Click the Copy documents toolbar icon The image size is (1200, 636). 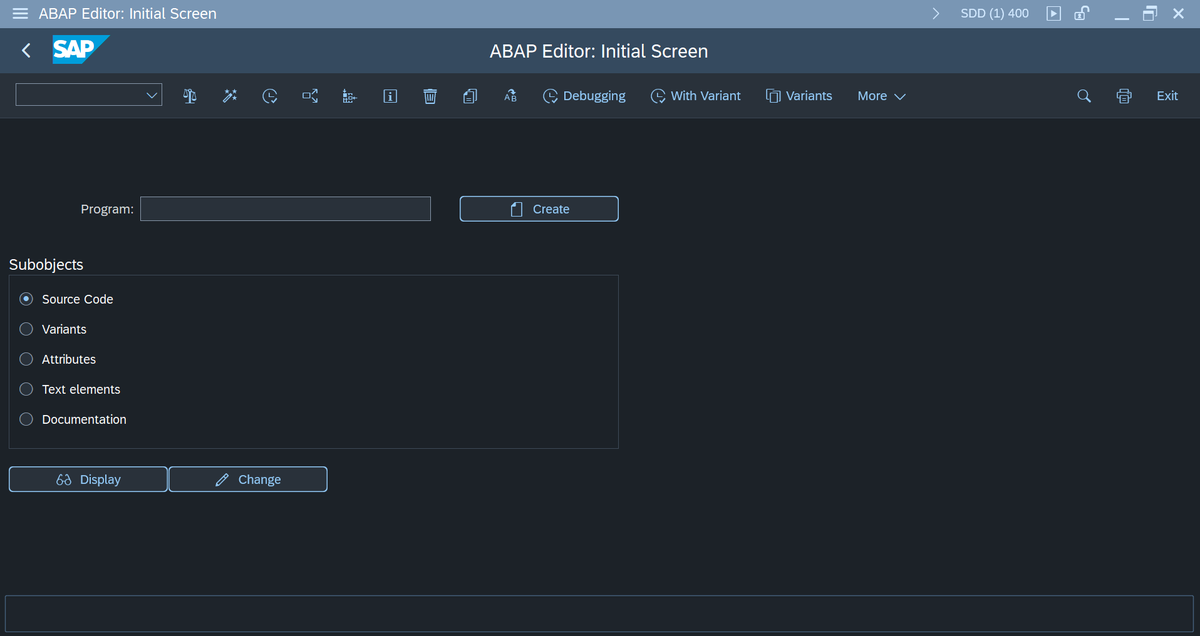coord(470,96)
